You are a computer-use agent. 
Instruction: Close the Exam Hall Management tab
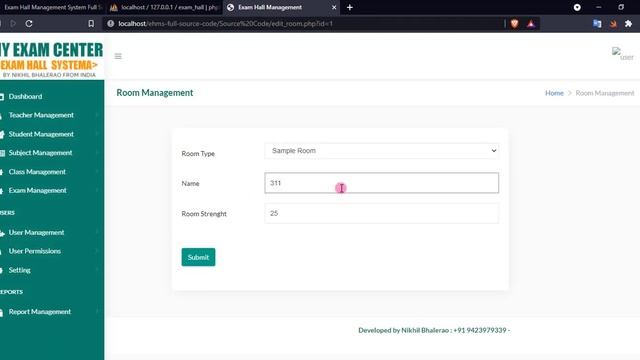point(334,7)
